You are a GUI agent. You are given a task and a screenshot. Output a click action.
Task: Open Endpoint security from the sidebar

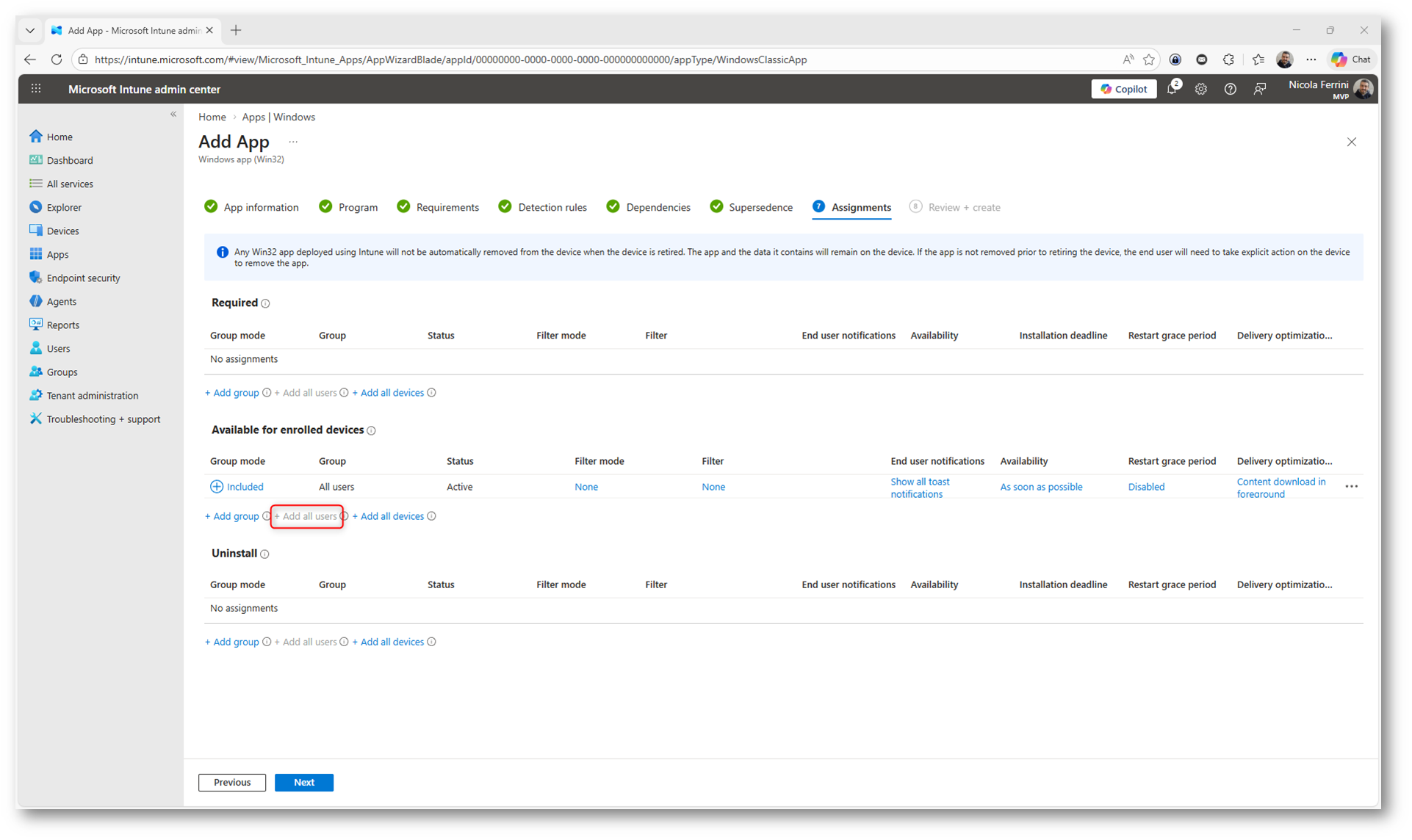(83, 278)
